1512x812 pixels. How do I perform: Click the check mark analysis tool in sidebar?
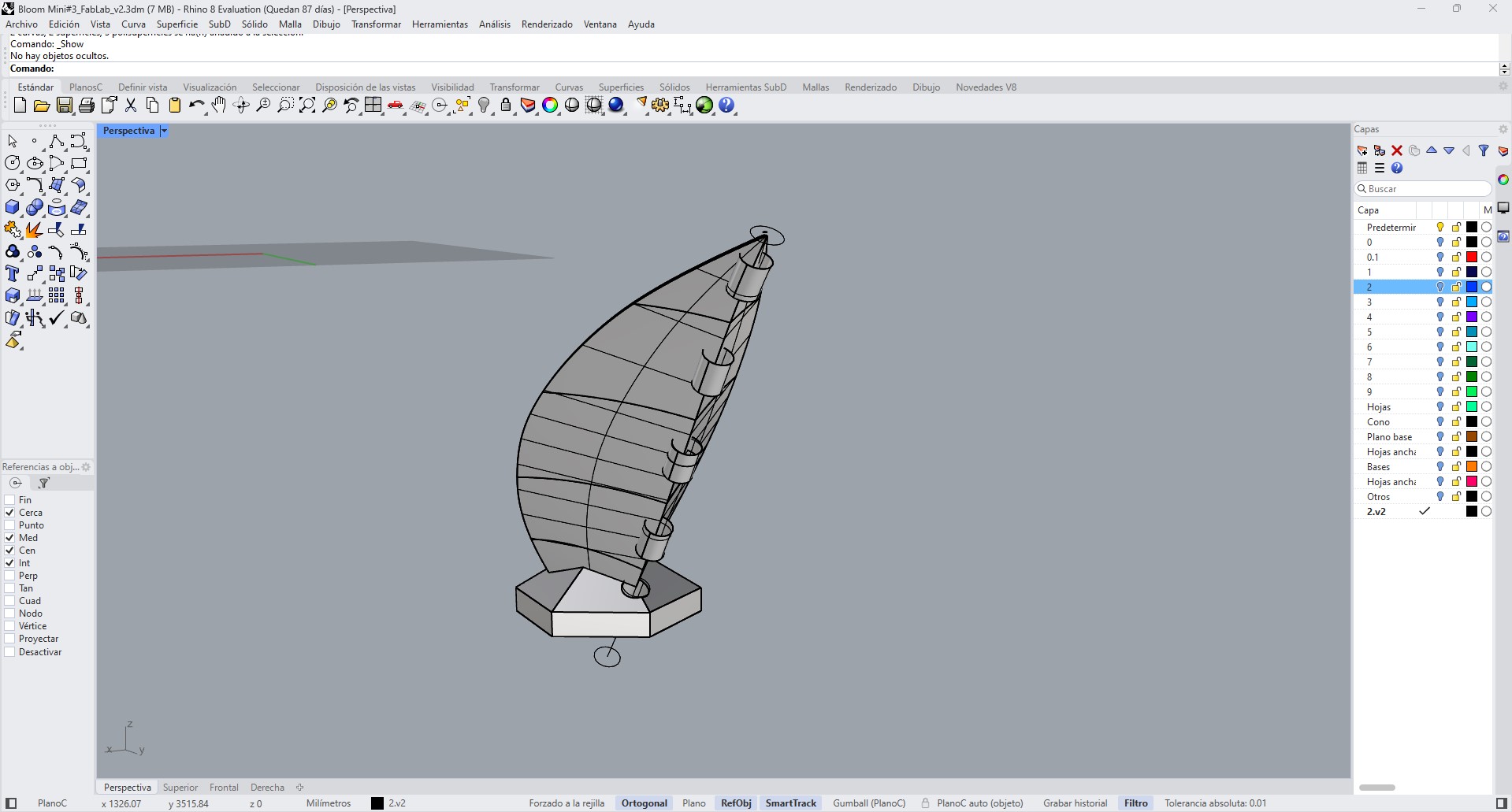click(57, 317)
